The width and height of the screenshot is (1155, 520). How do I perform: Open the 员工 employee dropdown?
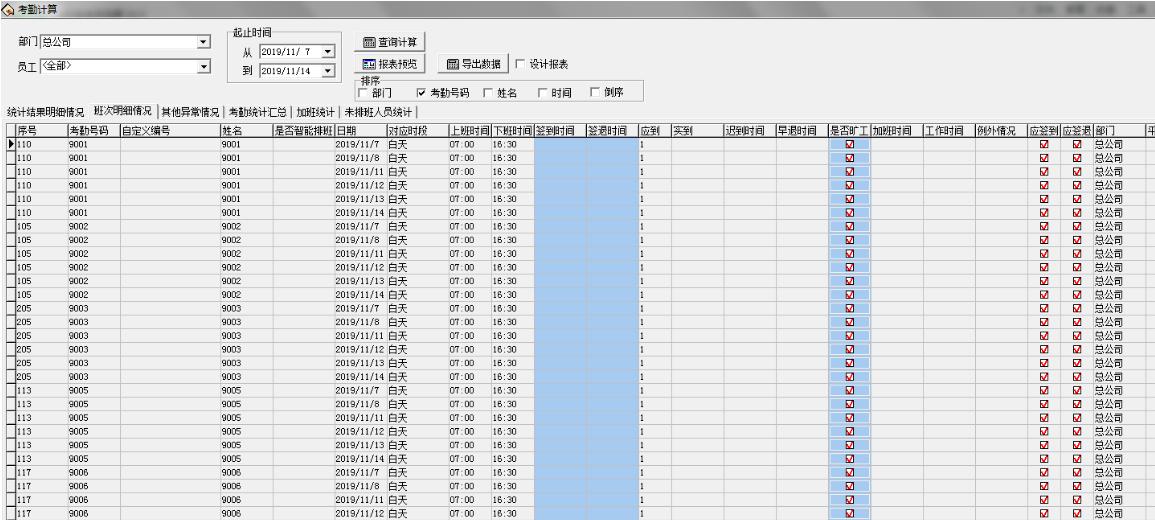tap(204, 67)
